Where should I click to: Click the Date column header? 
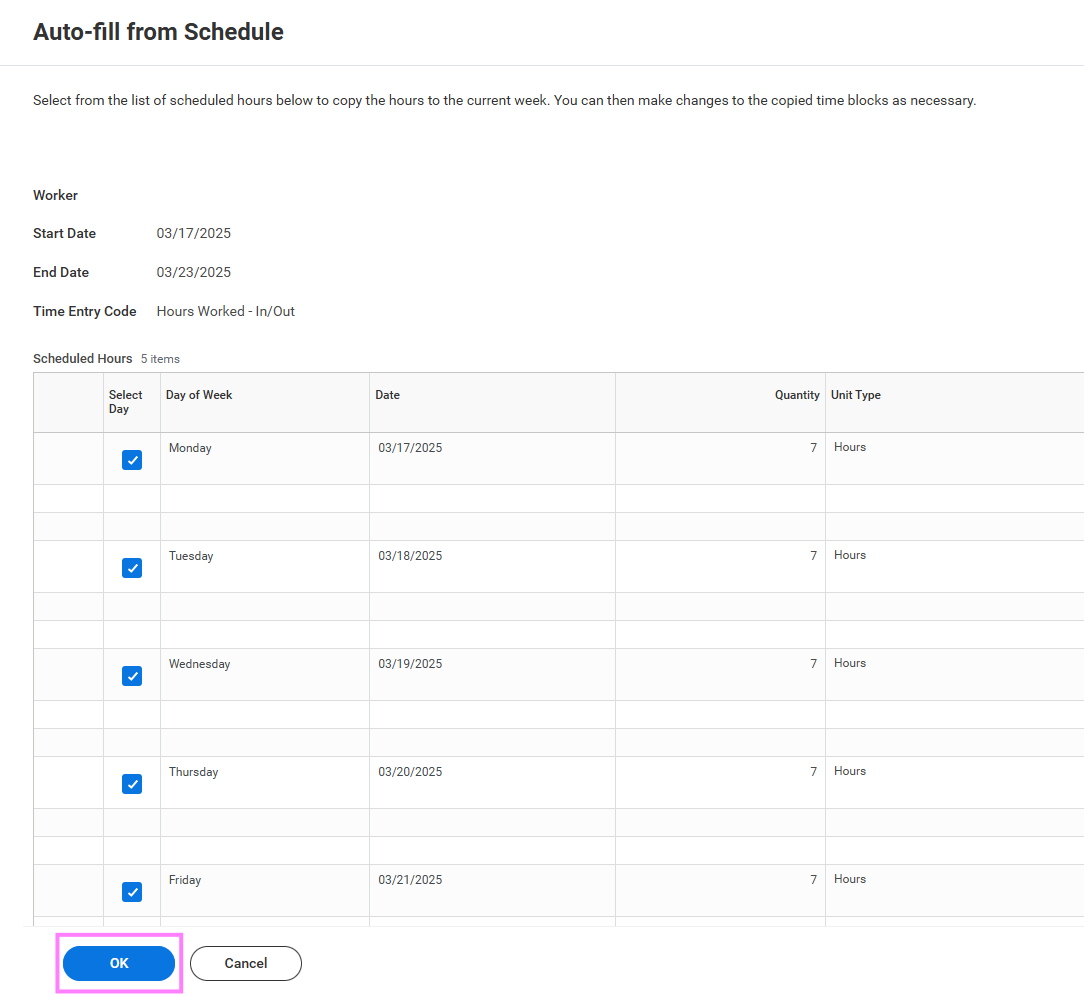coord(387,395)
